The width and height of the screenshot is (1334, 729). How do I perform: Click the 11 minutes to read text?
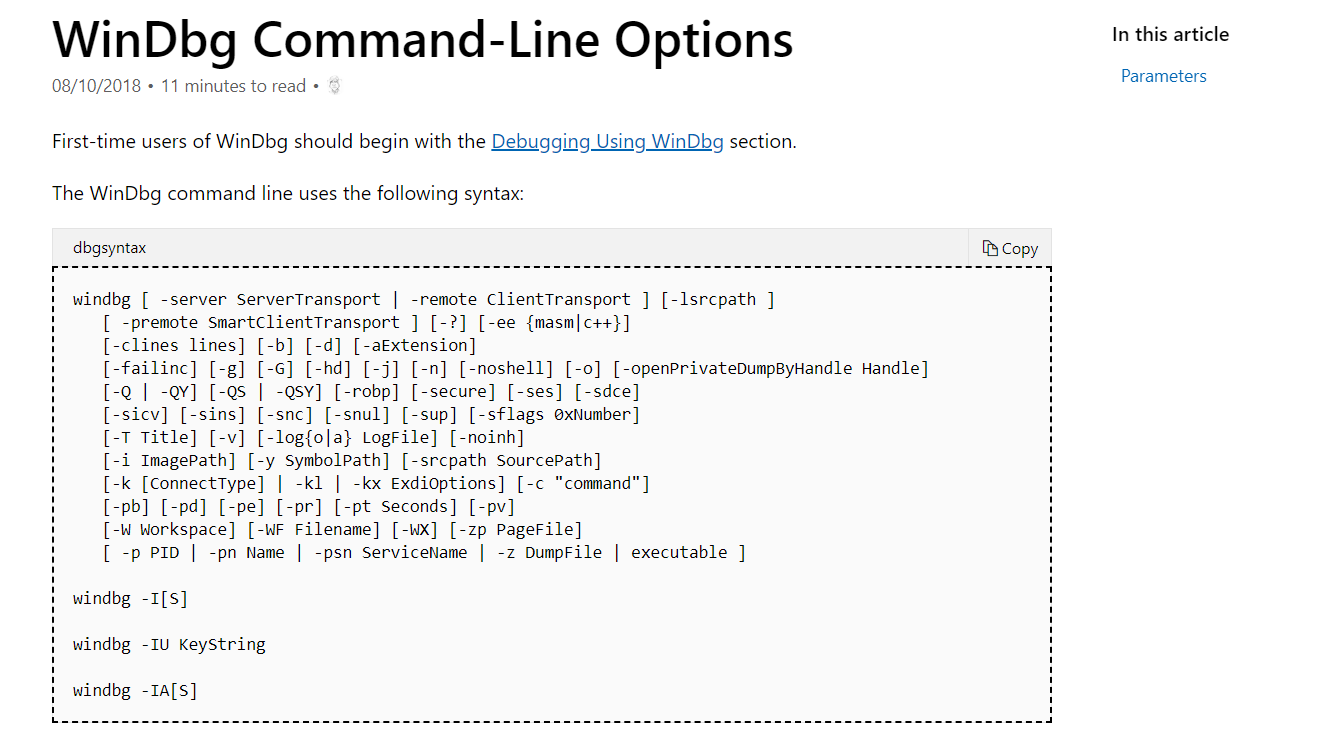pyautogui.click(x=233, y=86)
